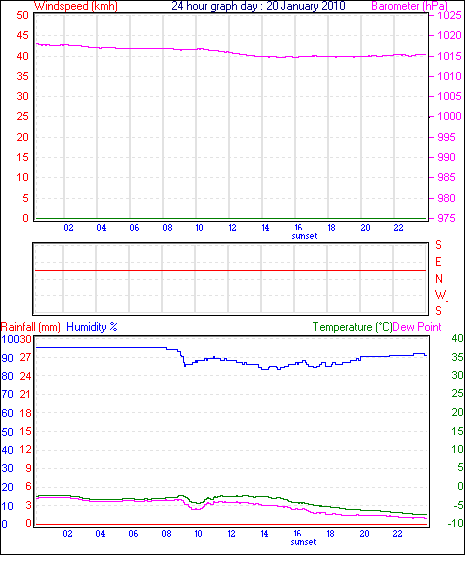Select the '9' value on the rainfall axis

coord(28,468)
